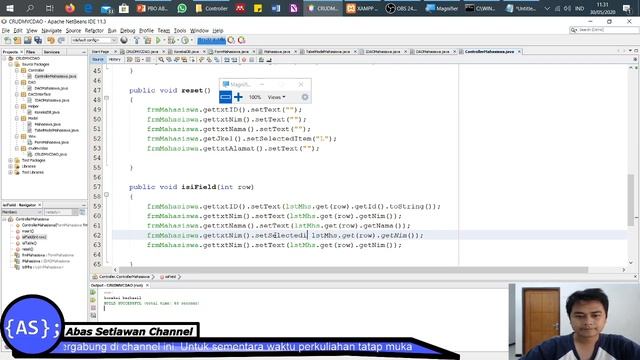Image resolution: width=640 pixels, height=360 pixels.
Task: Expand the Libraries node
Action: [11, 167]
